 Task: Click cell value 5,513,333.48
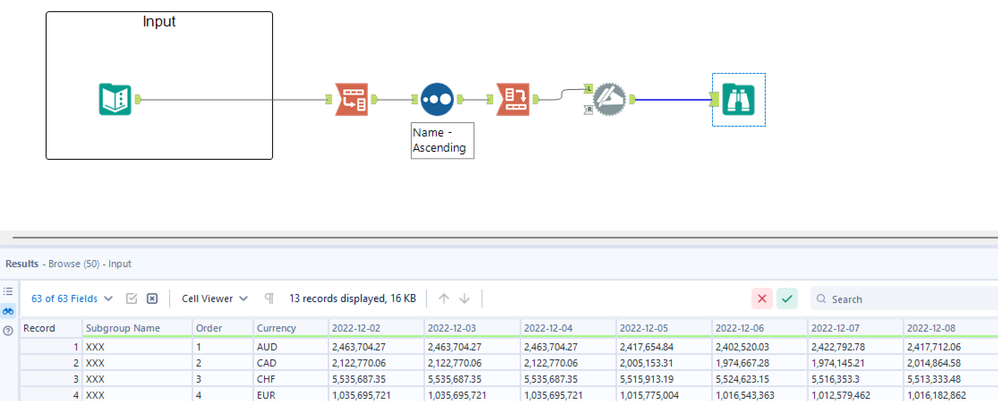(951, 379)
